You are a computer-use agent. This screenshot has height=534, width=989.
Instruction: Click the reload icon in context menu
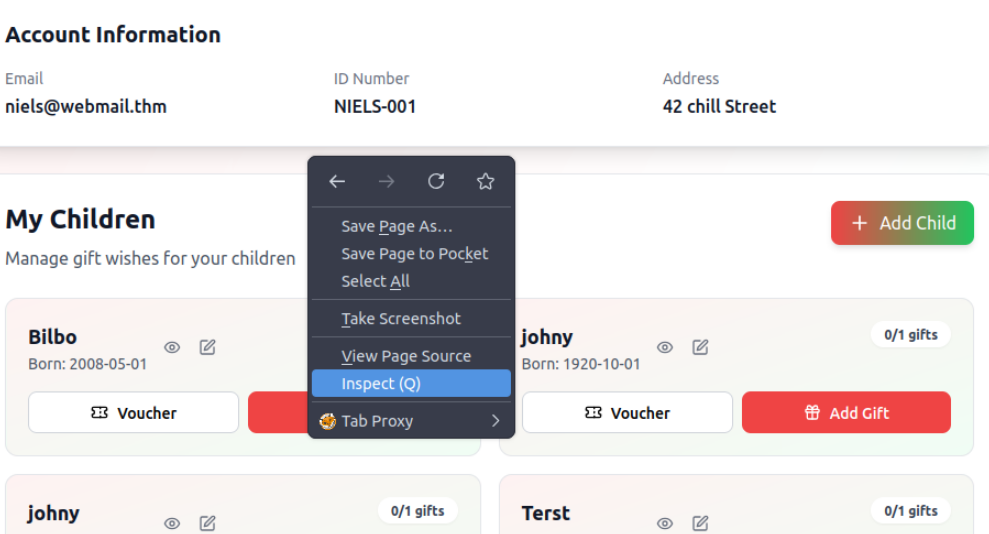click(x=436, y=181)
